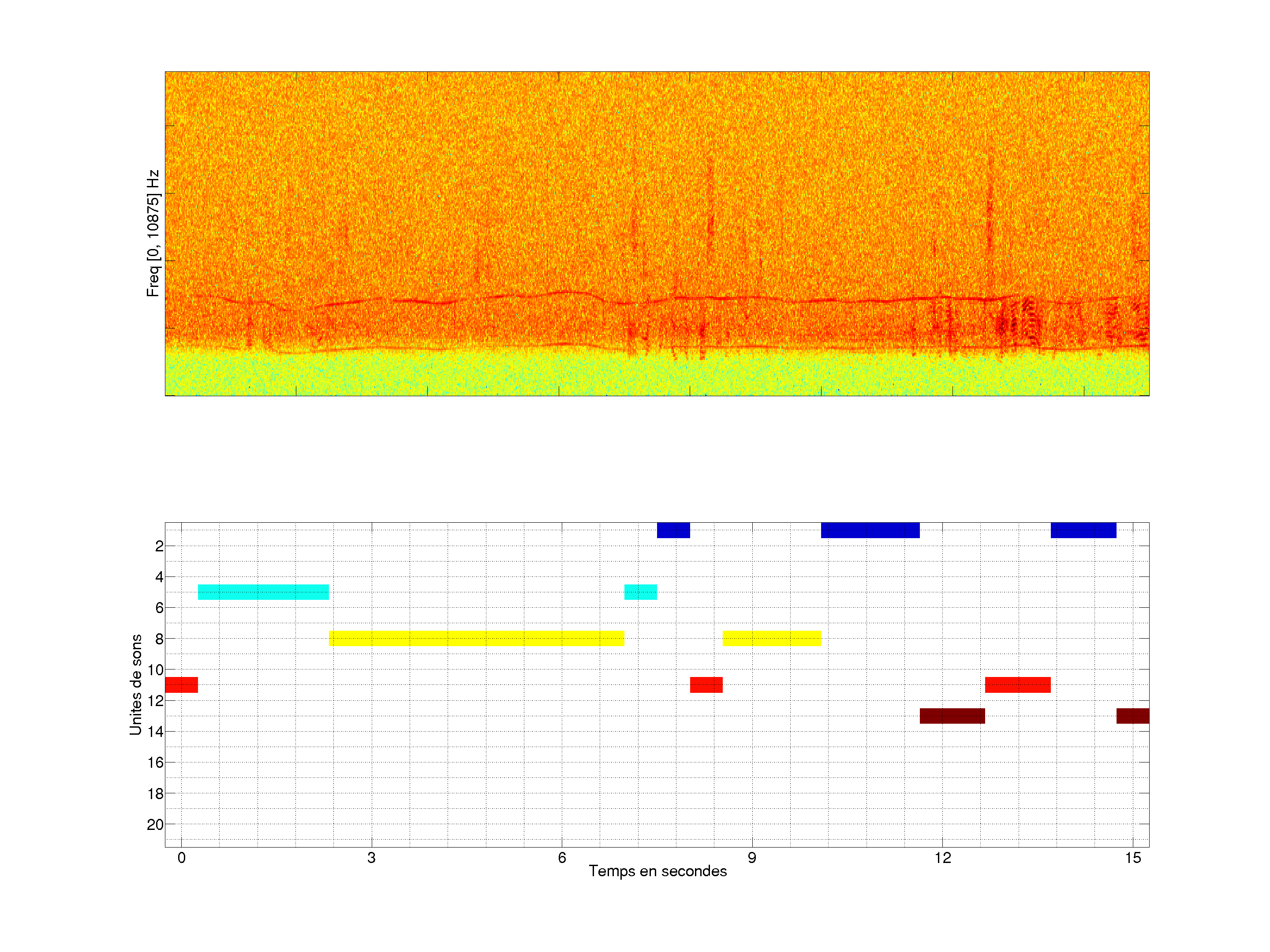Click the 'Temps en secondes' axis label

pos(657,871)
